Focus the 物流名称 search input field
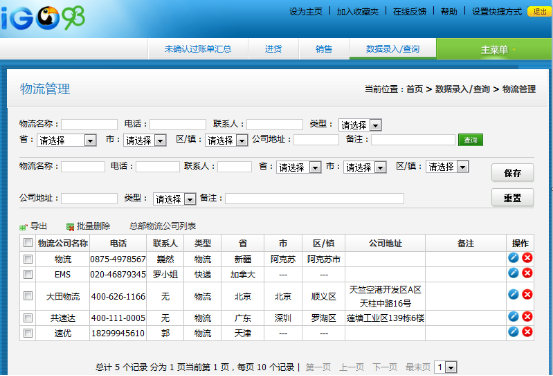The height and width of the screenshot is (376, 553). coord(90,124)
